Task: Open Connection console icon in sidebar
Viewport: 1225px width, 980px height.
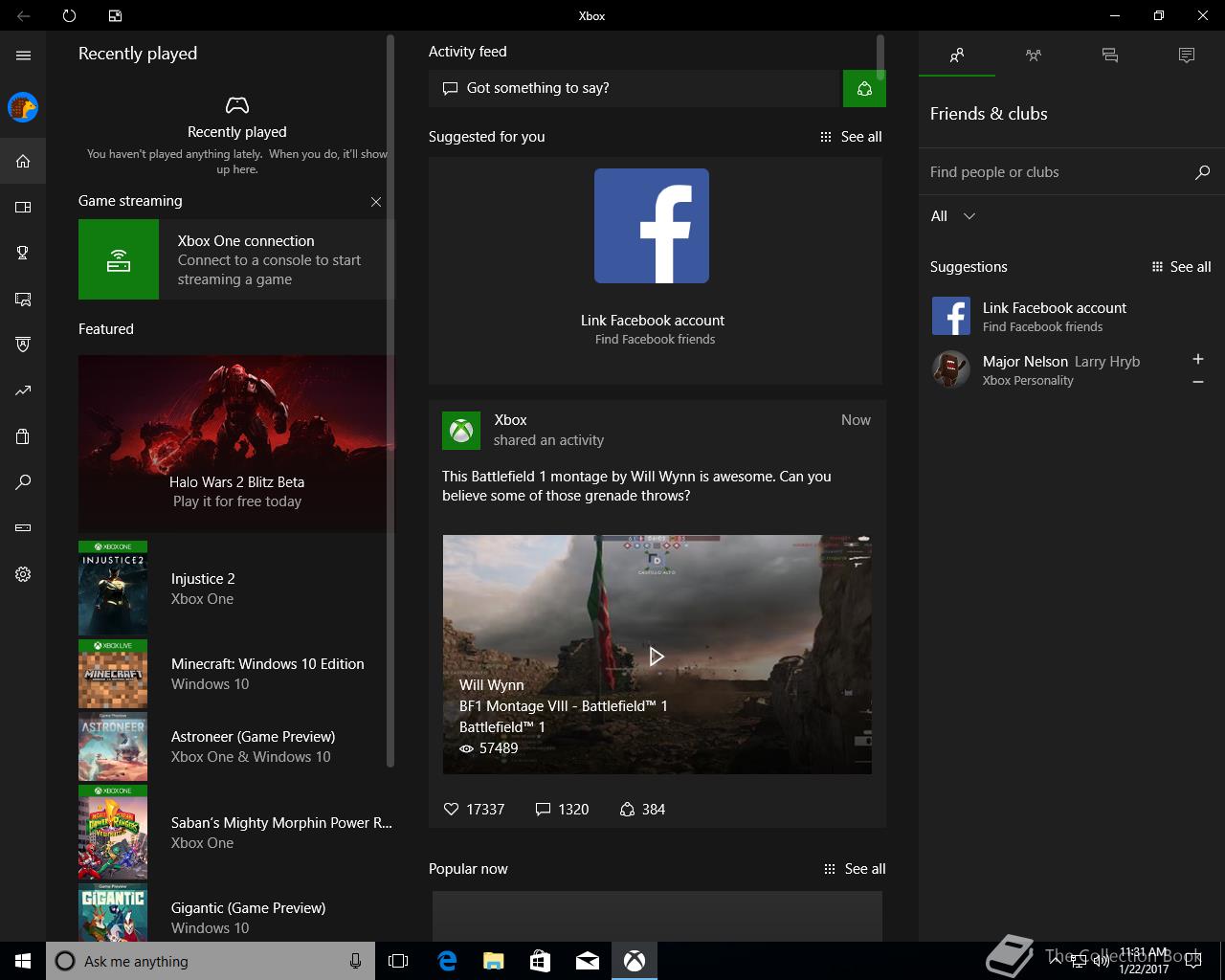Action: (23, 528)
